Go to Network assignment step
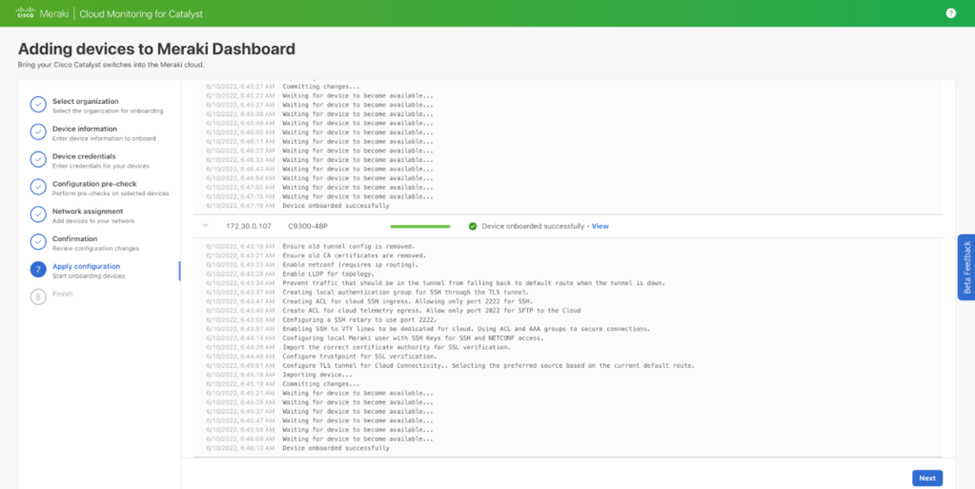Image resolution: width=975 pixels, height=489 pixels. click(x=88, y=211)
